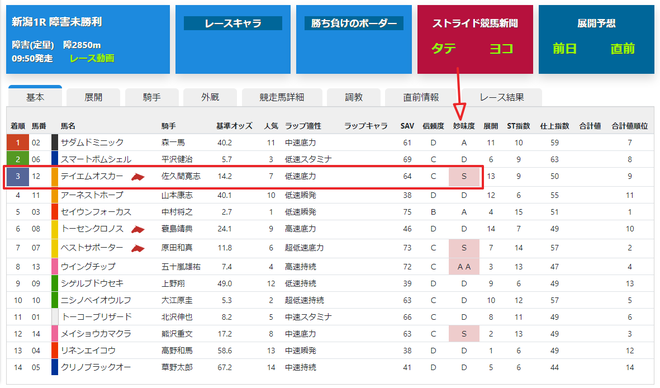The width and height of the screenshot is (660, 388).
Task: Click the 新潟1R 障害未勝利 race title
Action: (57, 22)
